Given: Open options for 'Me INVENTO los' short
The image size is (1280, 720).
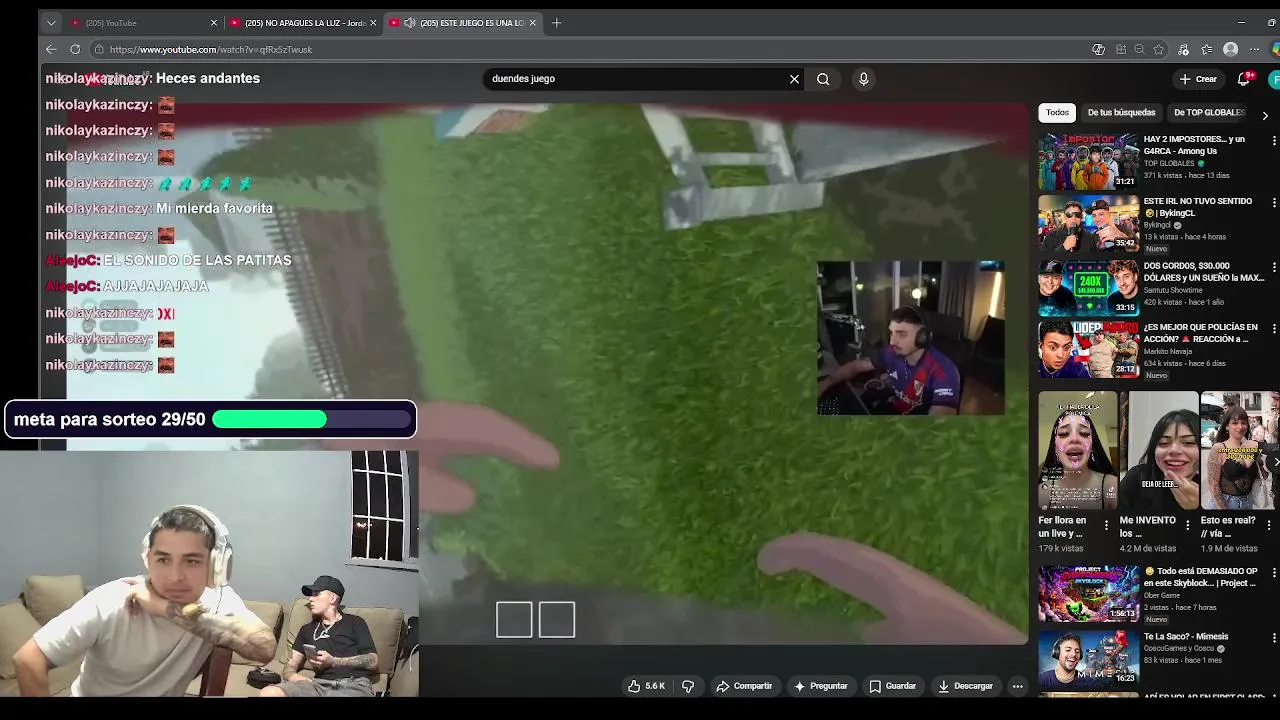Looking at the screenshot, I should pos(1188,525).
